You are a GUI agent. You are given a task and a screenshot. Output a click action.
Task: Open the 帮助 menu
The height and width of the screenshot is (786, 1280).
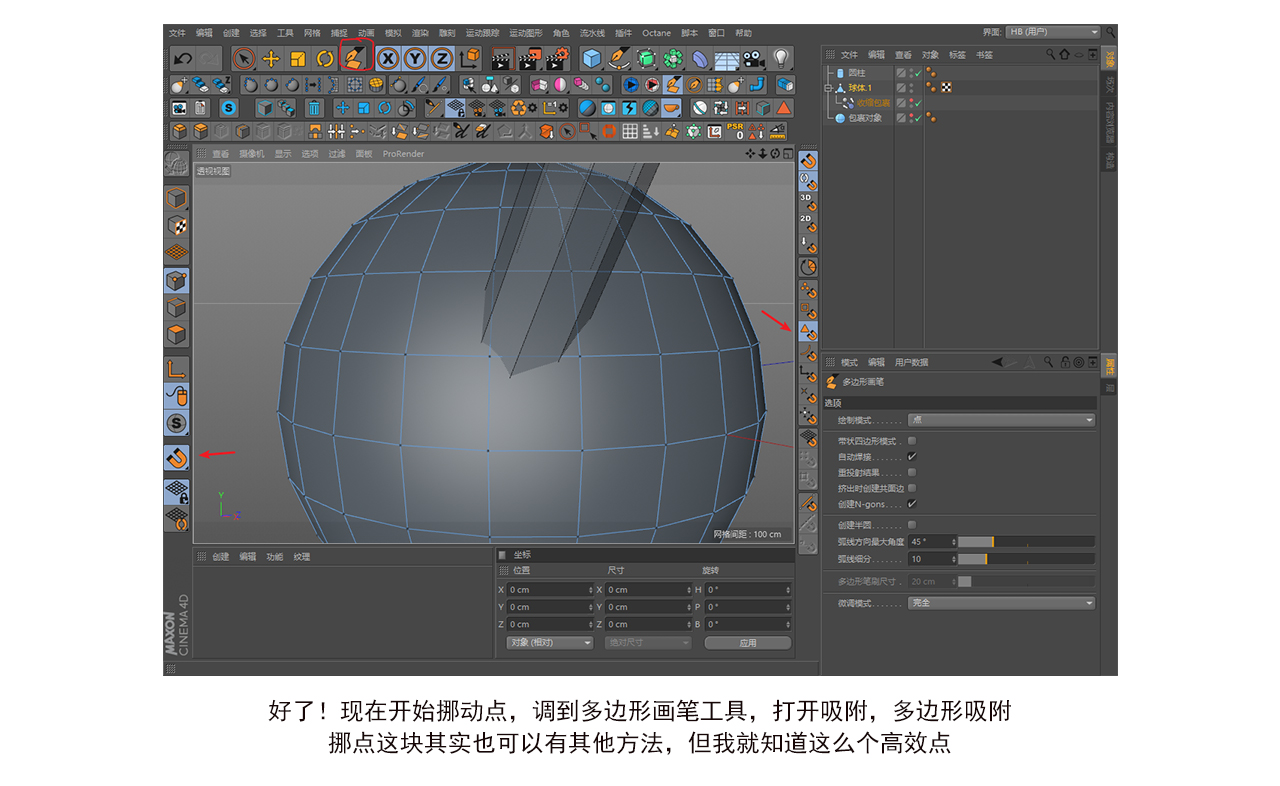tap(743, 33)
